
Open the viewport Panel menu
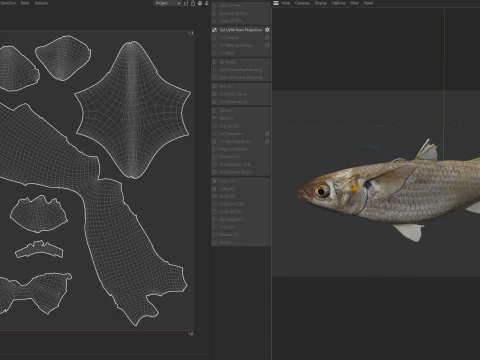click(368, 3)
